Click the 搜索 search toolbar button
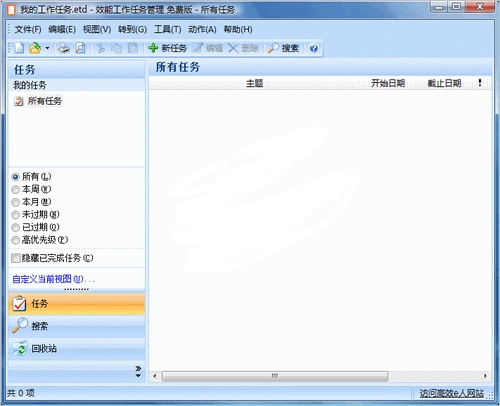The image size is (500, 406). 283,48
